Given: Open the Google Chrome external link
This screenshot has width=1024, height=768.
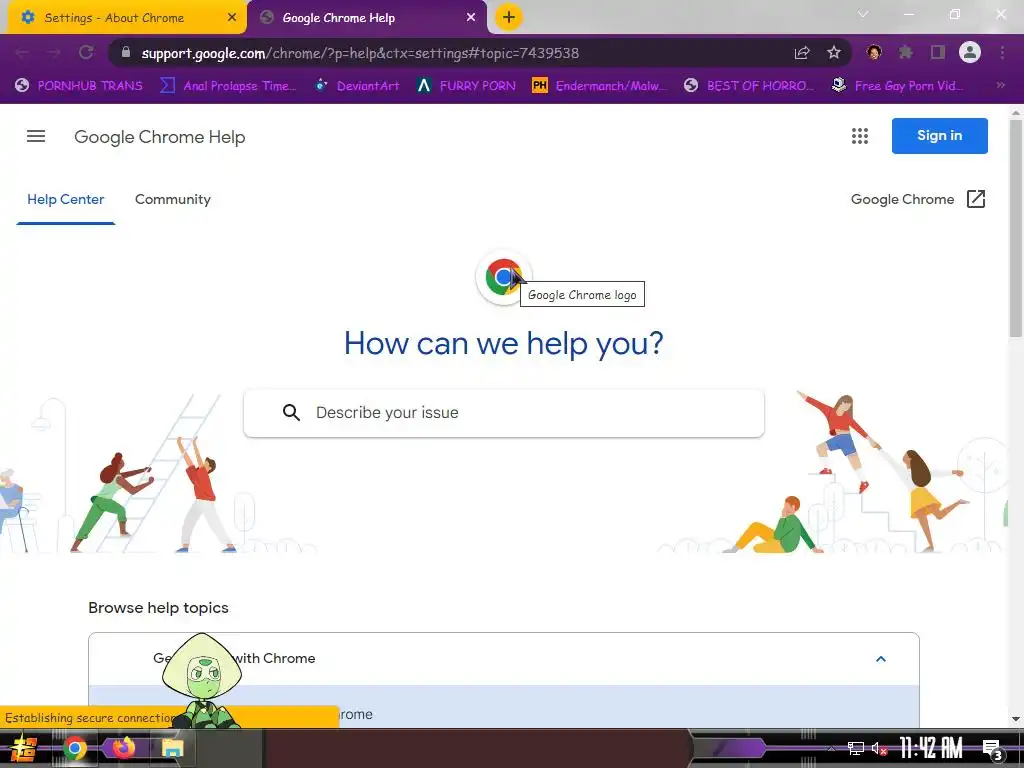Looking at the screenshot, I should [918, 199].
